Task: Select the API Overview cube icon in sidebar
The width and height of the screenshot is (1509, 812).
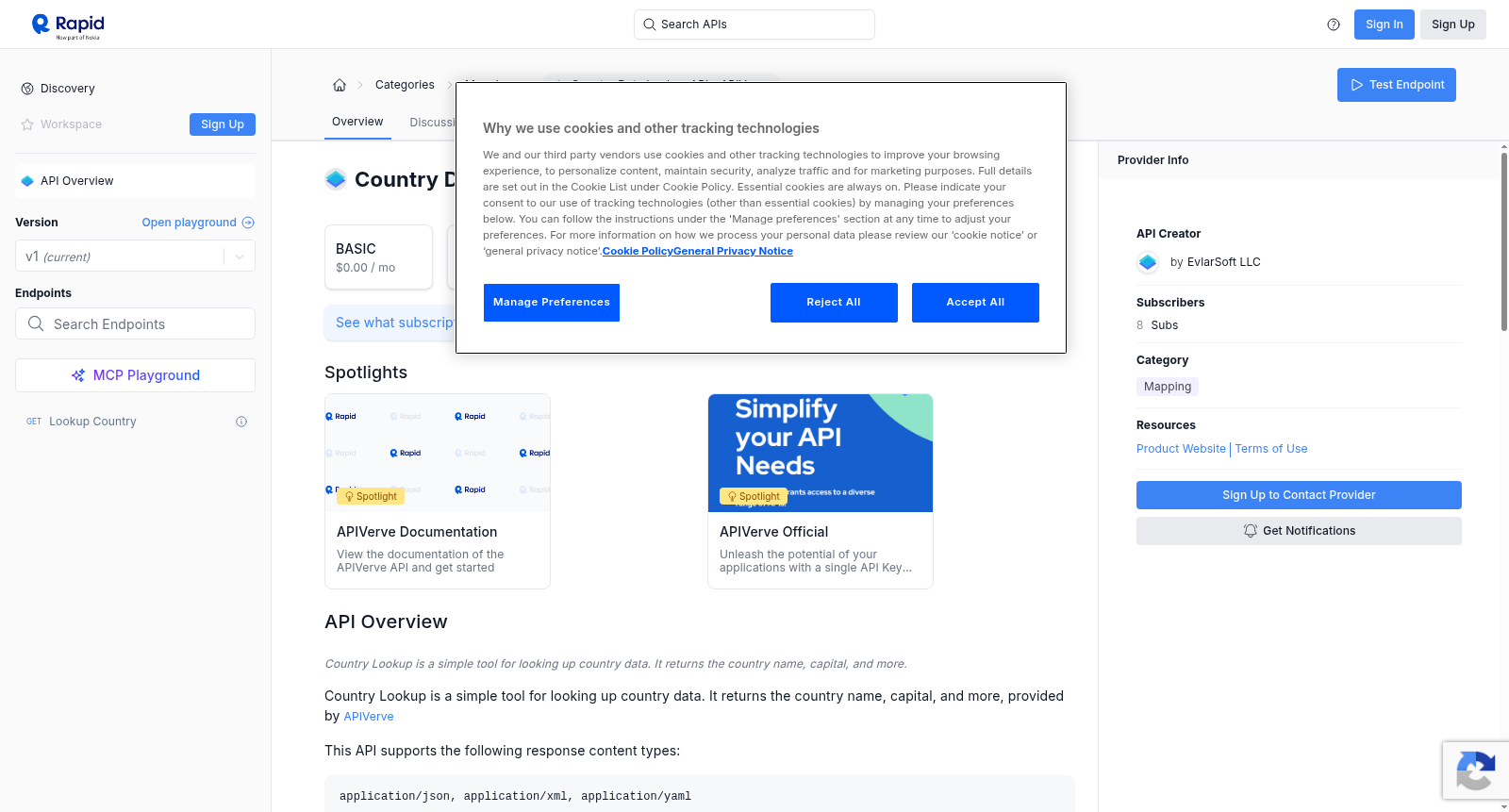Action: pos(27,181)
